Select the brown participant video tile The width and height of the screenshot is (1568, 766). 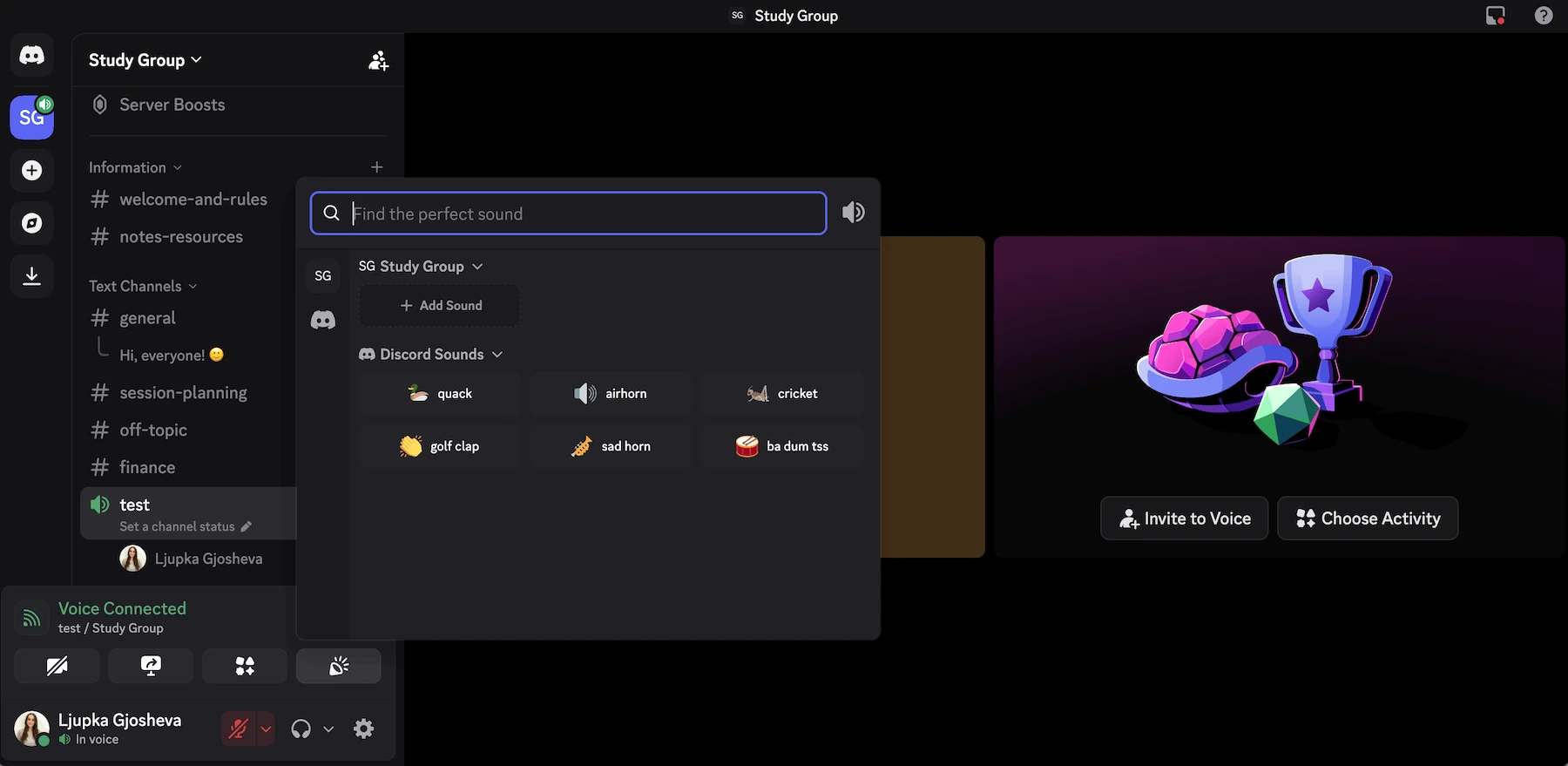pyautogui.click(x=933, y=397)
